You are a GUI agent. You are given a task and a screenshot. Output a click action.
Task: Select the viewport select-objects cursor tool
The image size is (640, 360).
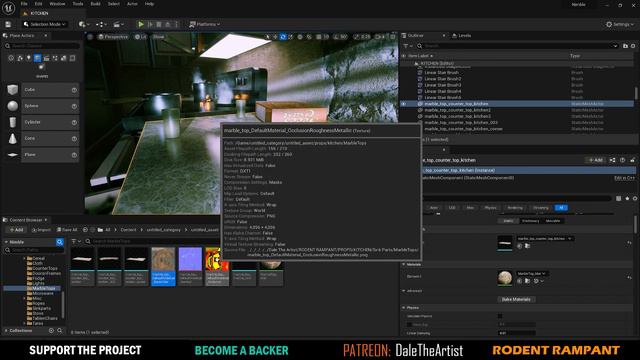[268, 37]
